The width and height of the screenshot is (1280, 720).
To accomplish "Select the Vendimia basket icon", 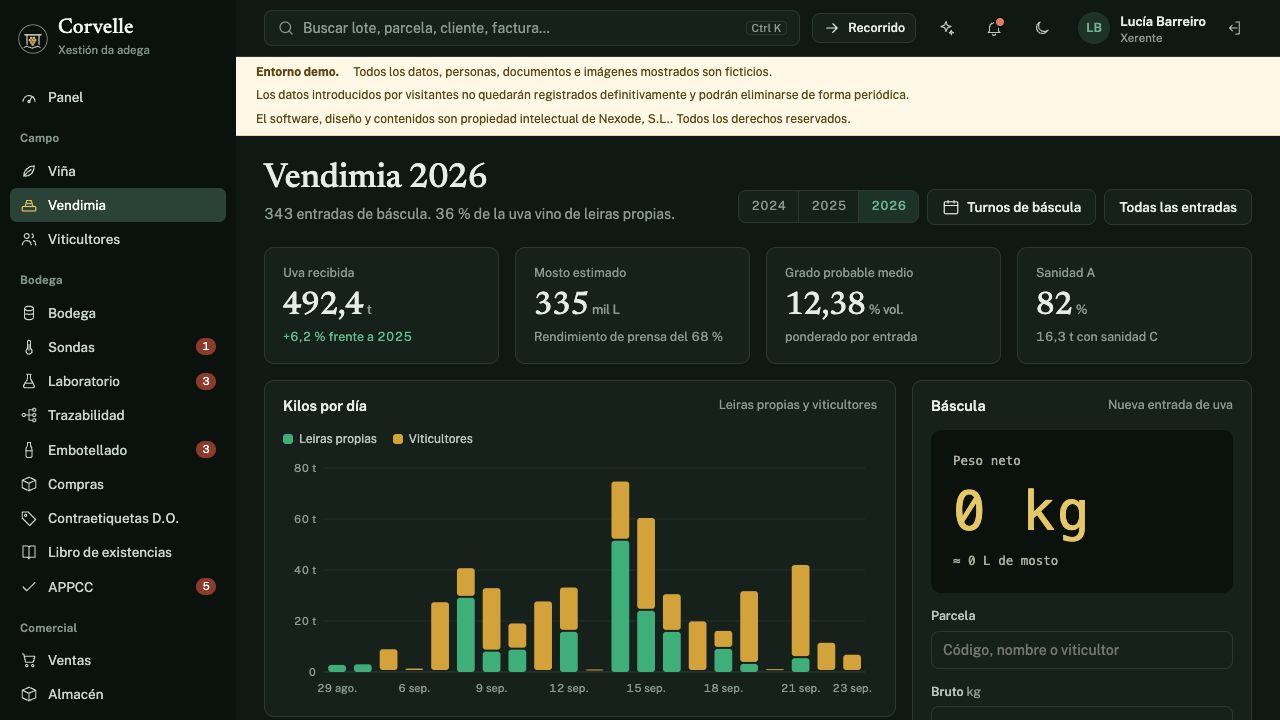I will [29, 206].
